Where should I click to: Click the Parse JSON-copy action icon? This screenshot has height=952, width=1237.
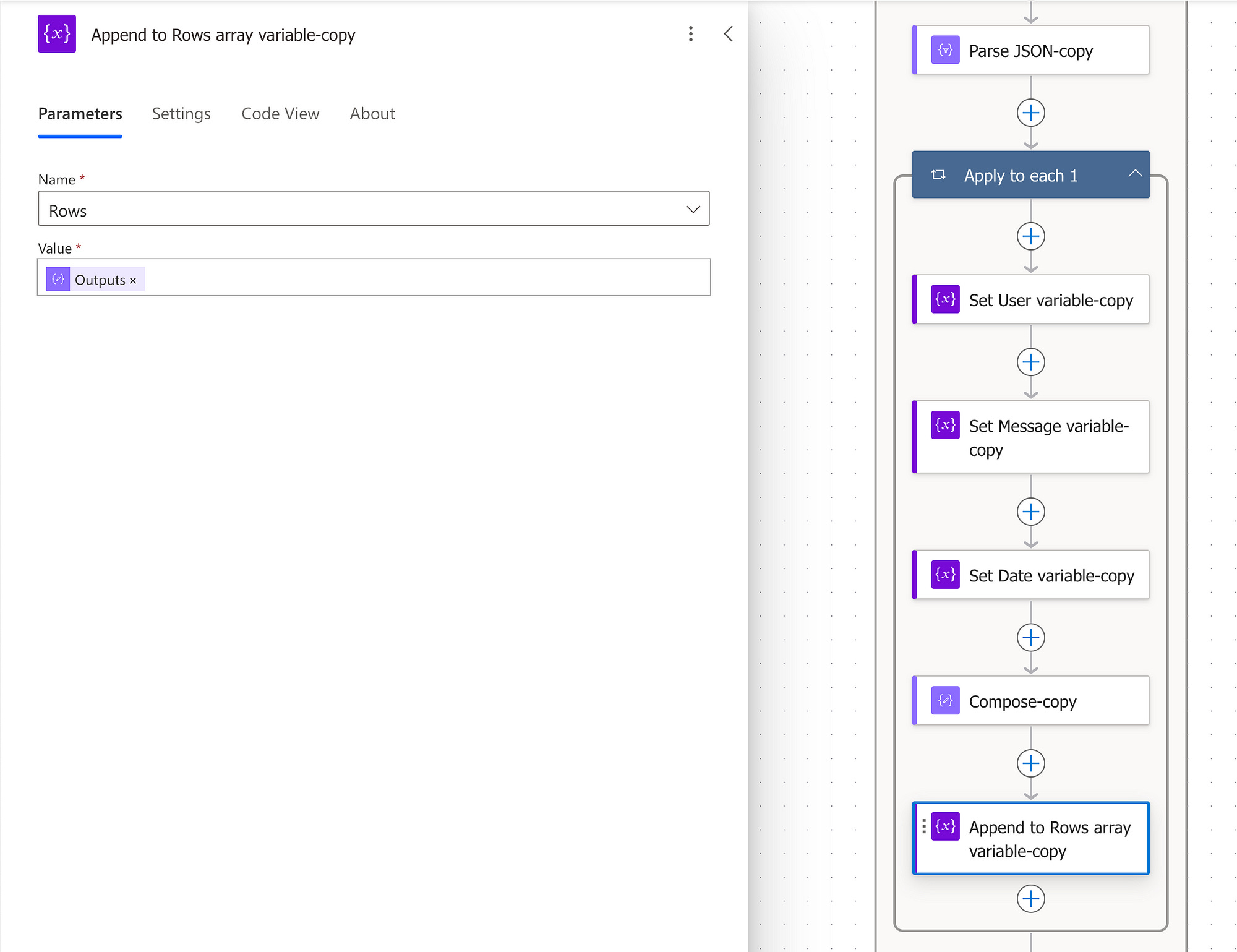pyautogui.click(x=945, y=50)
